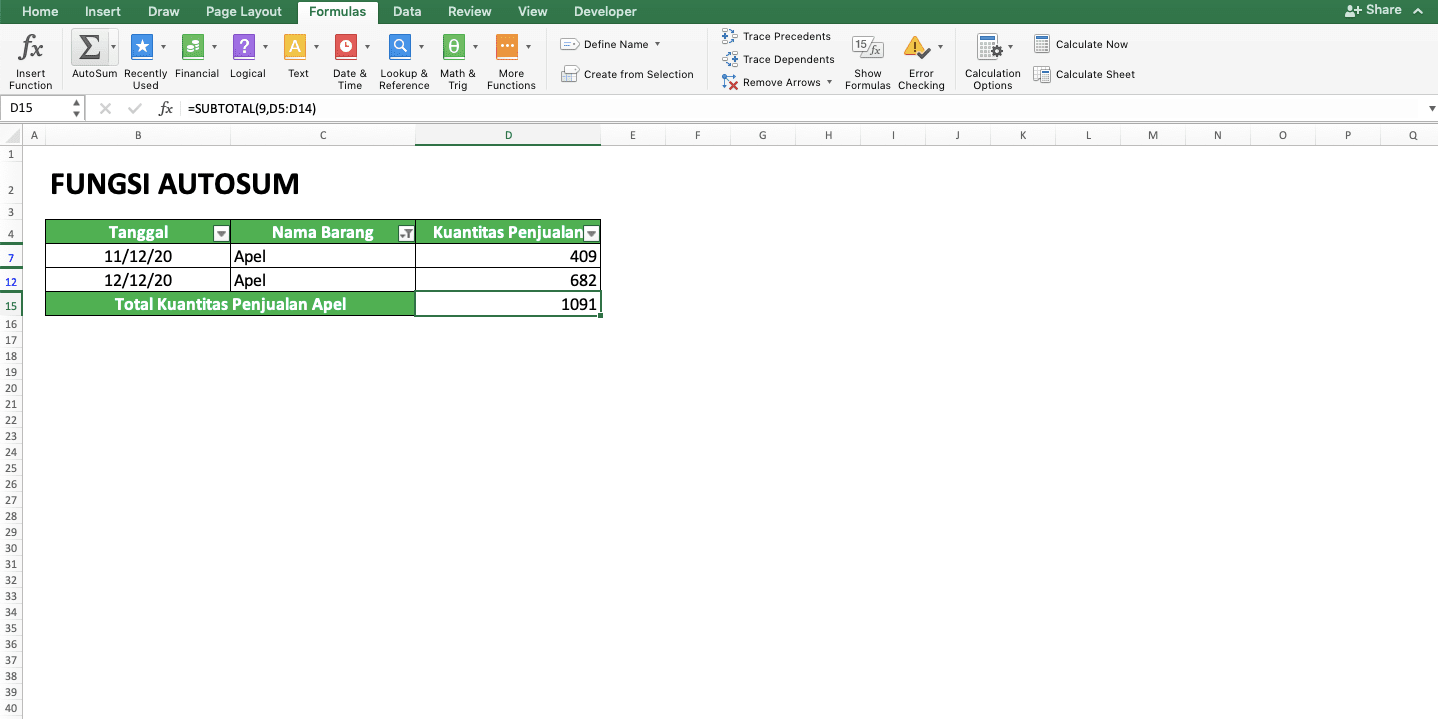Open the Logical functions icon
This screenshot has height=719, width=1438.
pos(243,47)
